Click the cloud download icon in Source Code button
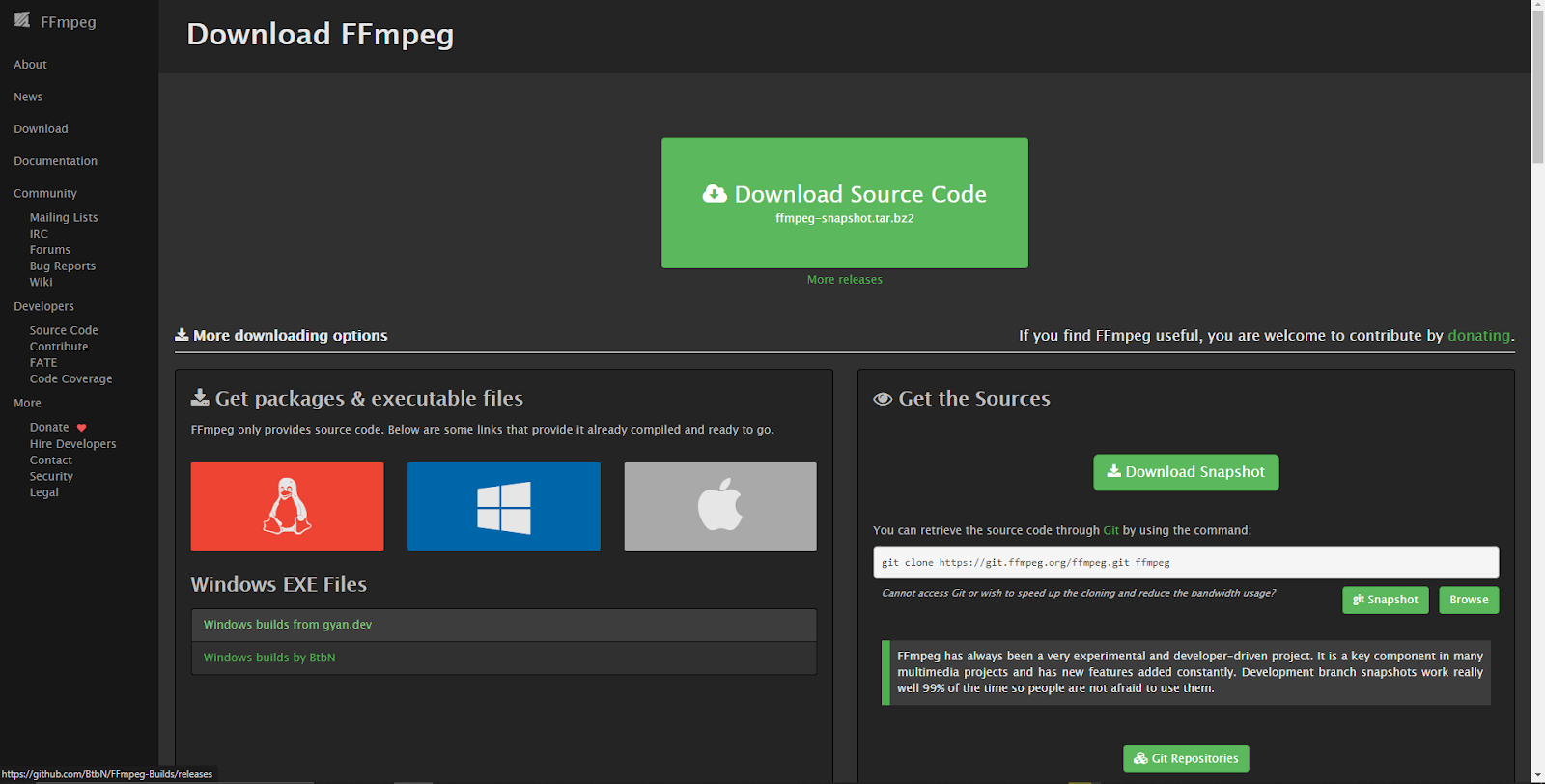Viewport: 1545px width, 784px height. [715, 194]
